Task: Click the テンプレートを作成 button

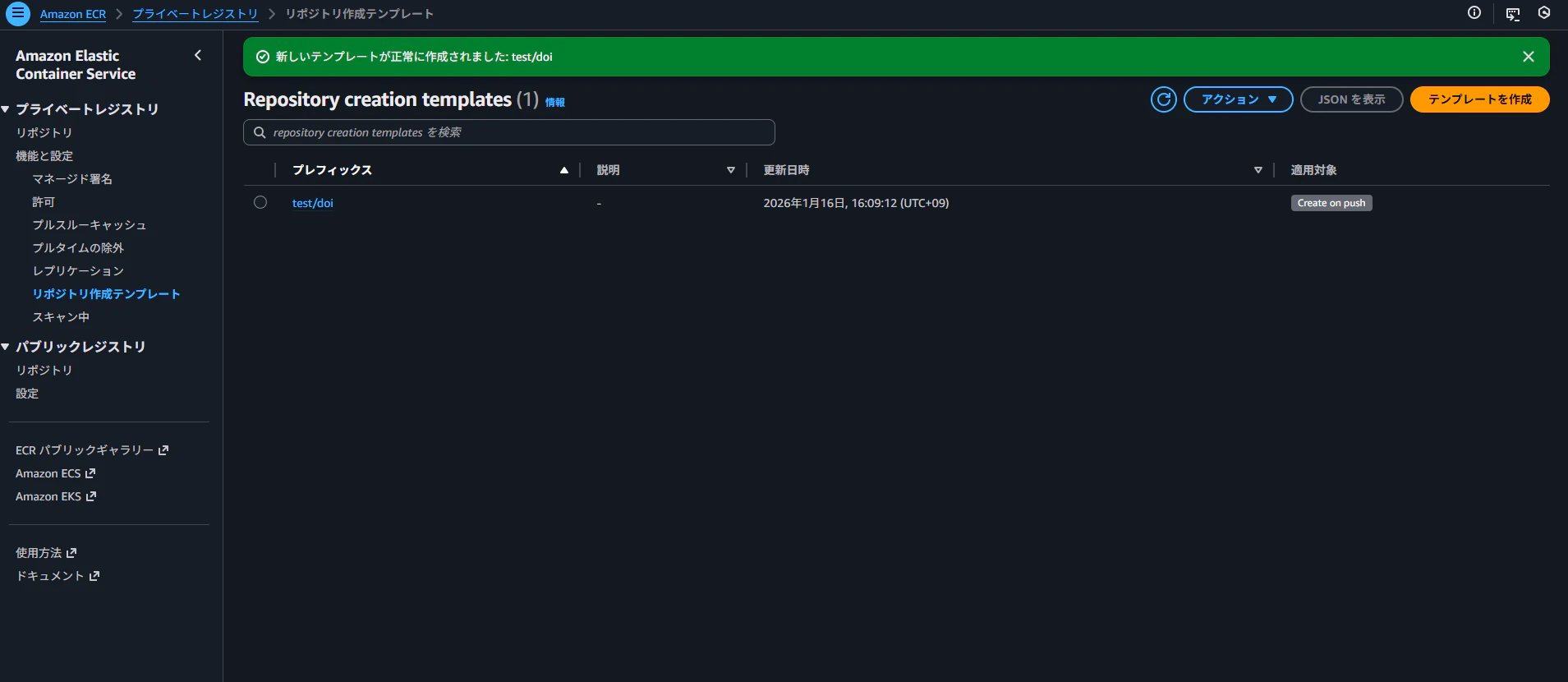Action: point(1479,99)
